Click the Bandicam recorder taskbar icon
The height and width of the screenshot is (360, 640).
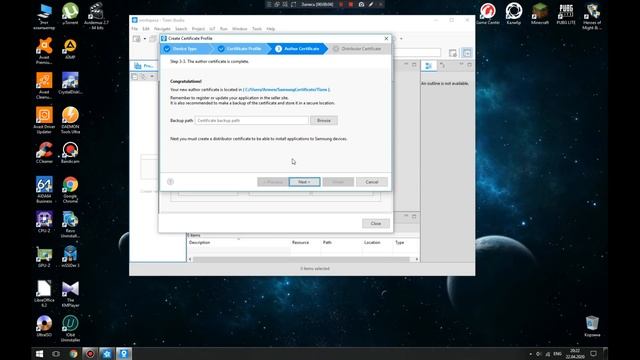(90, 353)
